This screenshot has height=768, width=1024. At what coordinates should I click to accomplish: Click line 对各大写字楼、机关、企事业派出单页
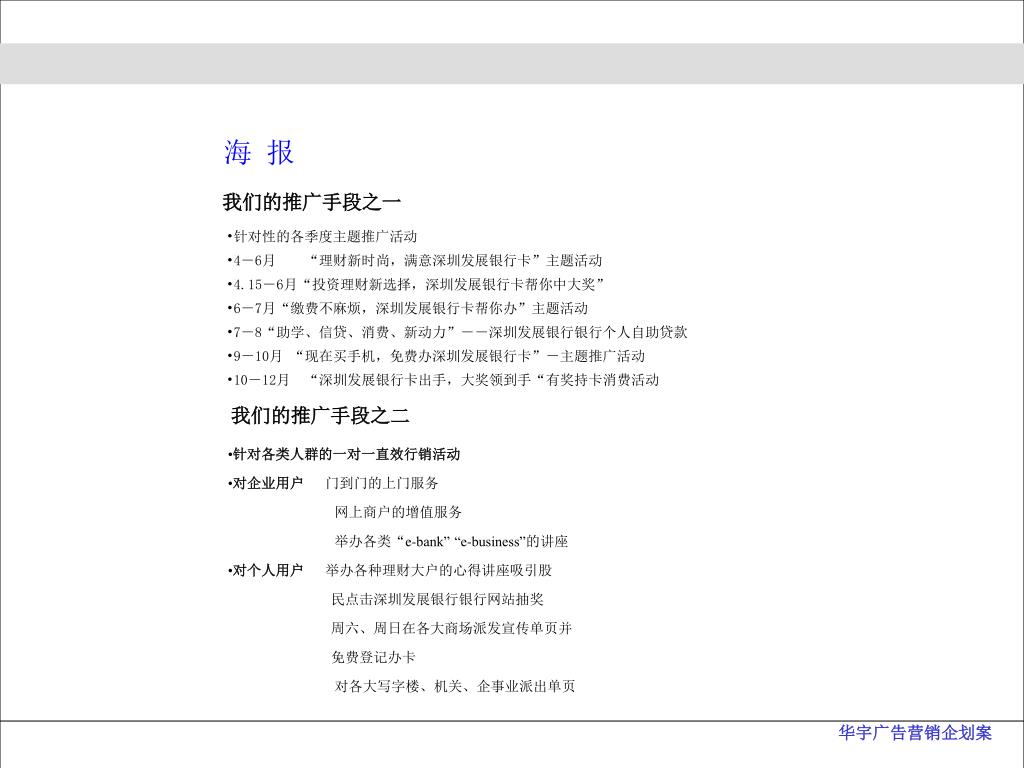pyautogui.click(x=455, y=686)
